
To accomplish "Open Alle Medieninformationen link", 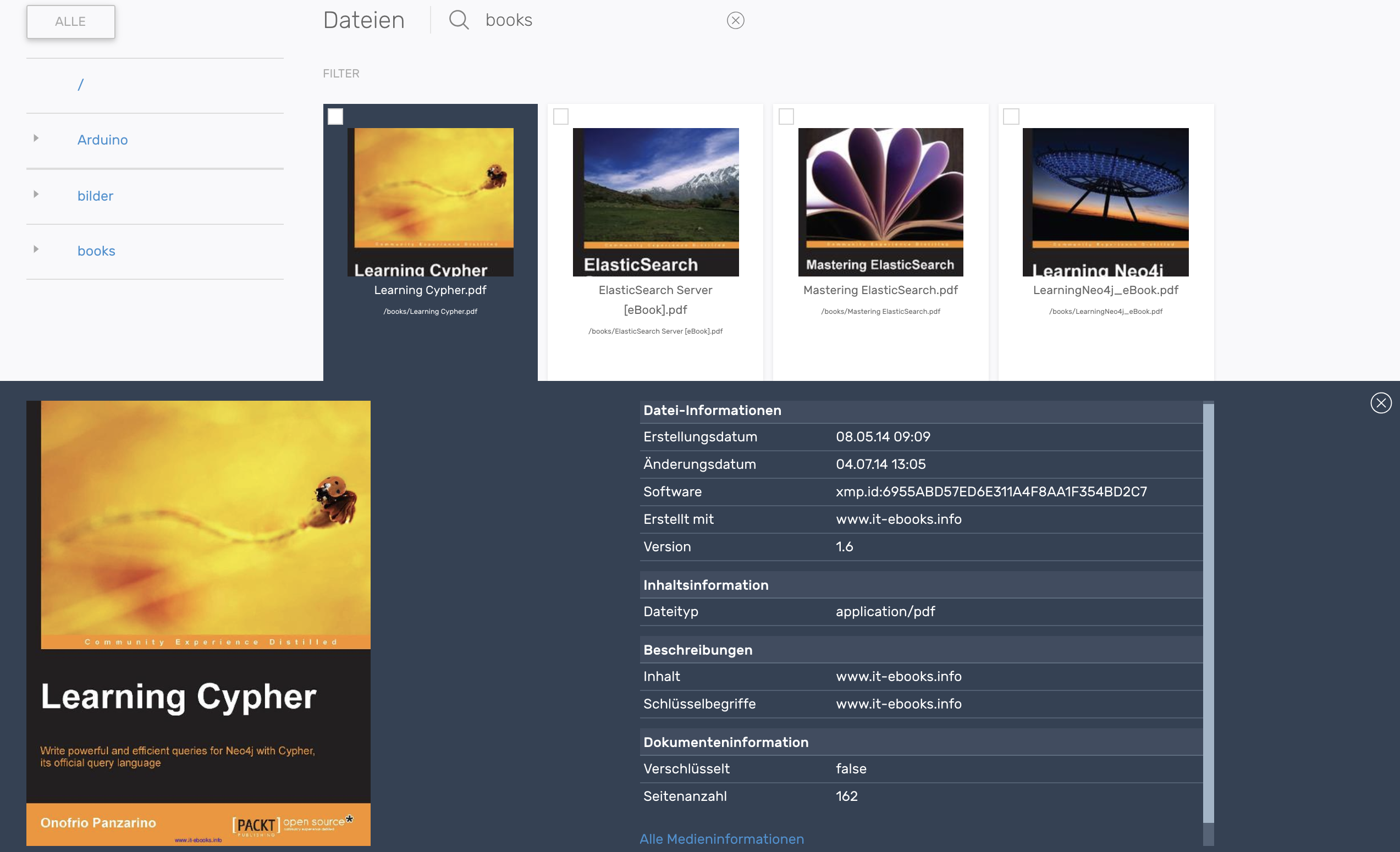I will 721,838.
